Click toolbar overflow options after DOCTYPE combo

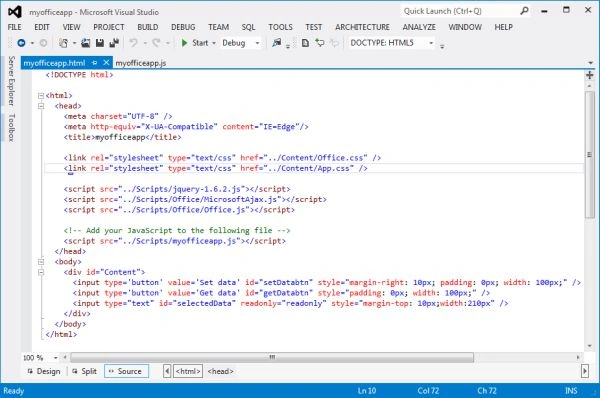click(442, 46)
